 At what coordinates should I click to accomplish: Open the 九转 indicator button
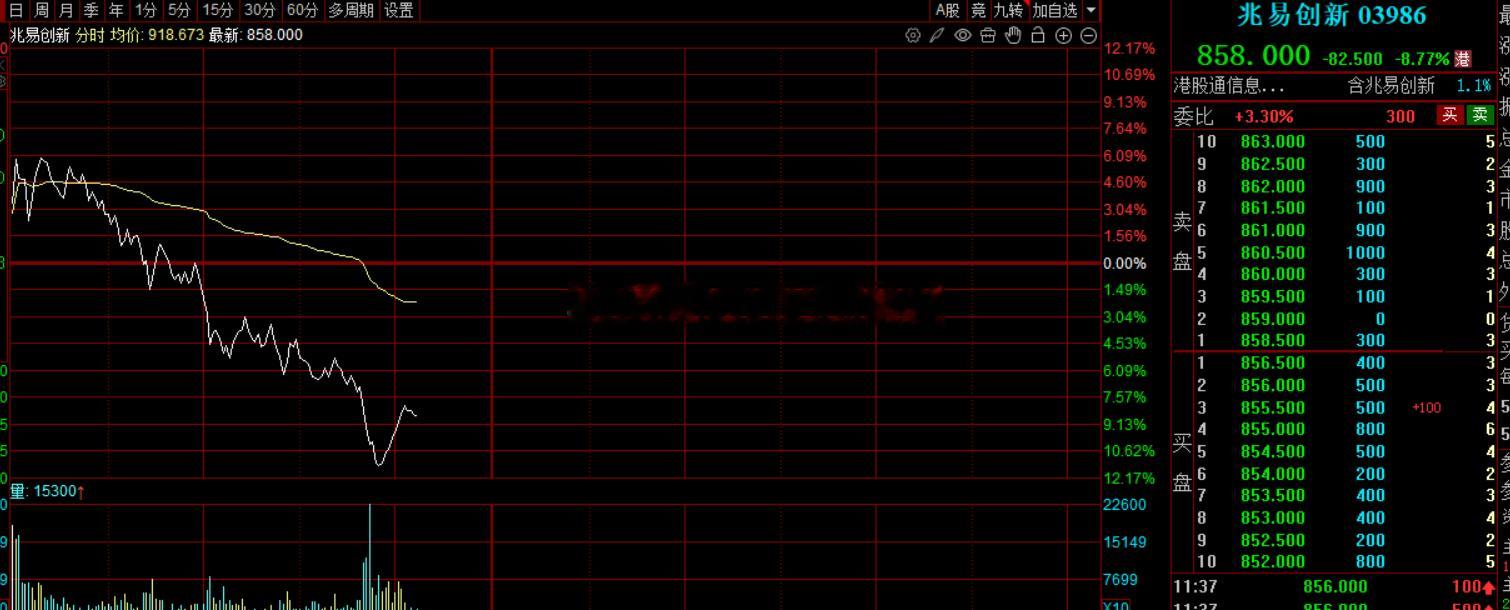[x=1009, y=10]
